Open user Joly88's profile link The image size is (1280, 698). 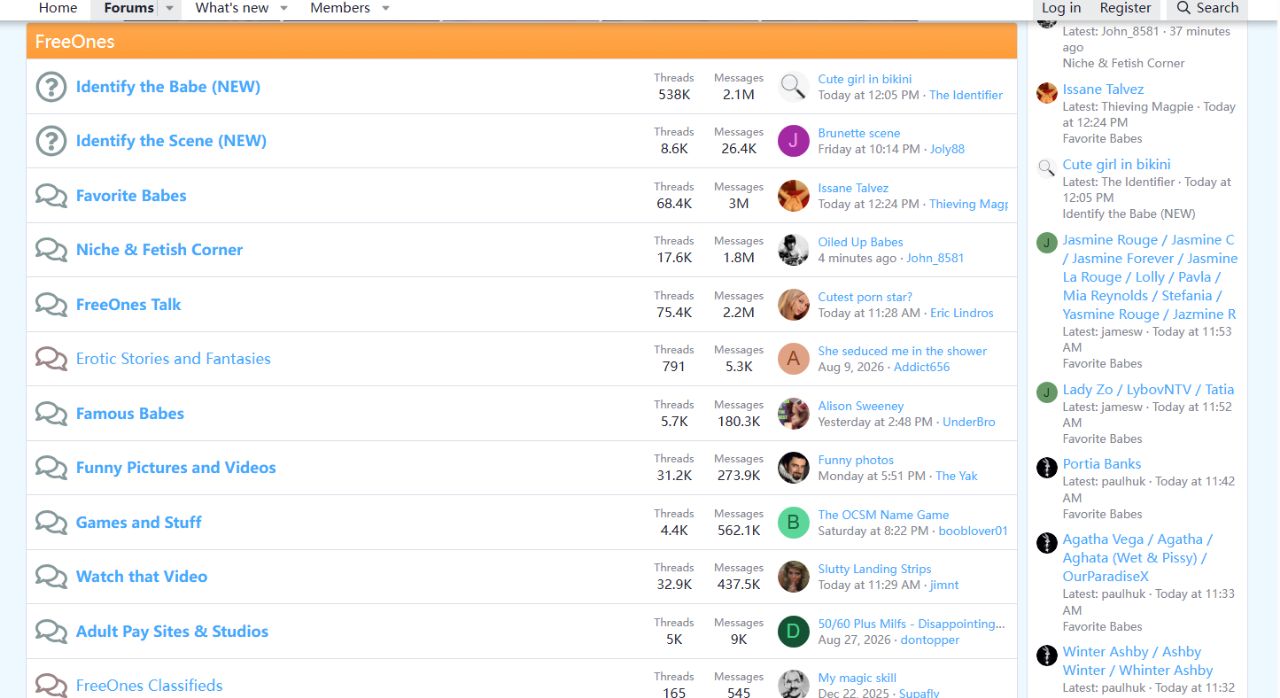click(x=948, y=149)
